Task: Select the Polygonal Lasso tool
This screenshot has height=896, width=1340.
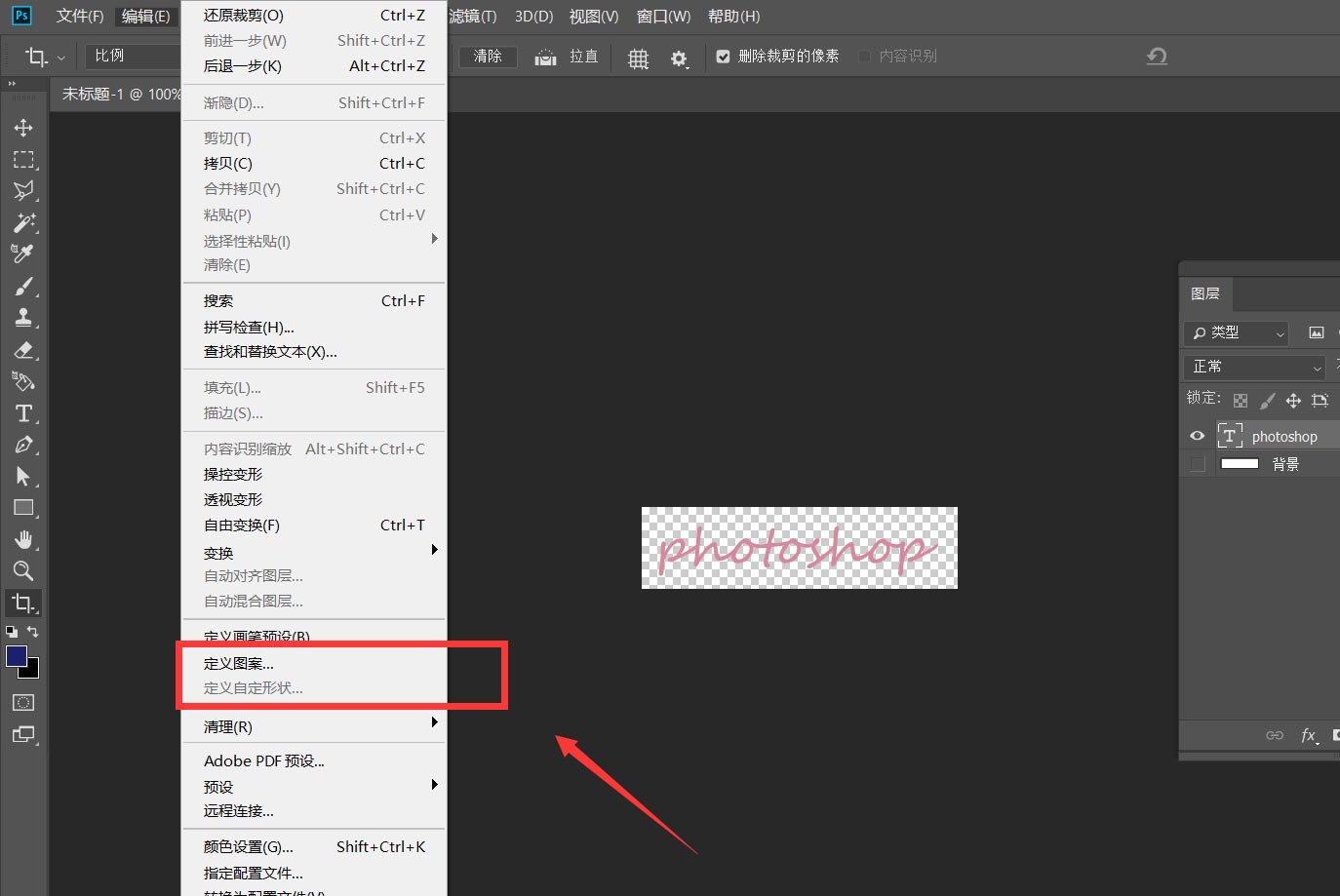Action: (x=23, y=190)
